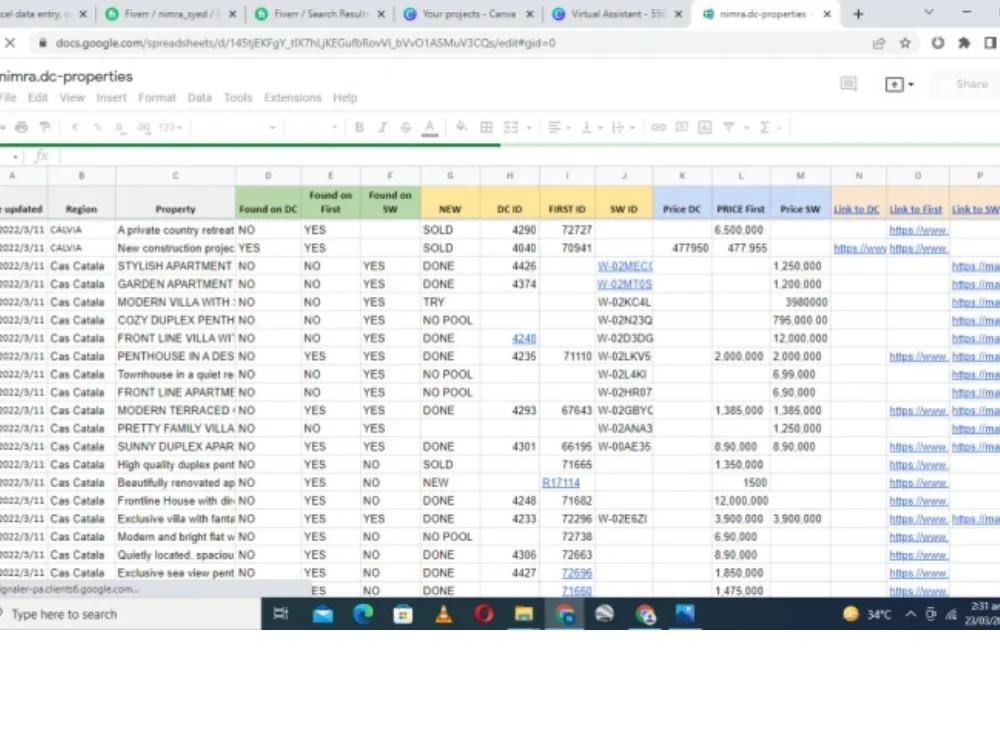
Task: Click the Link to DC header link
Action: 857,209
